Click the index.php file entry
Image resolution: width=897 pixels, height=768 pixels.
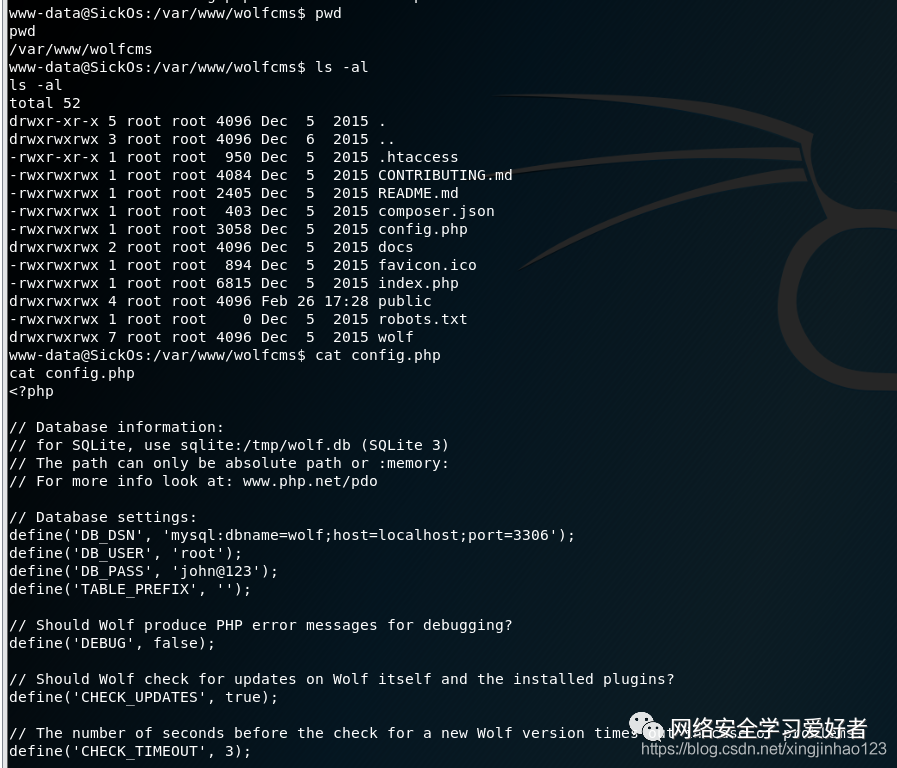point(418,283)
